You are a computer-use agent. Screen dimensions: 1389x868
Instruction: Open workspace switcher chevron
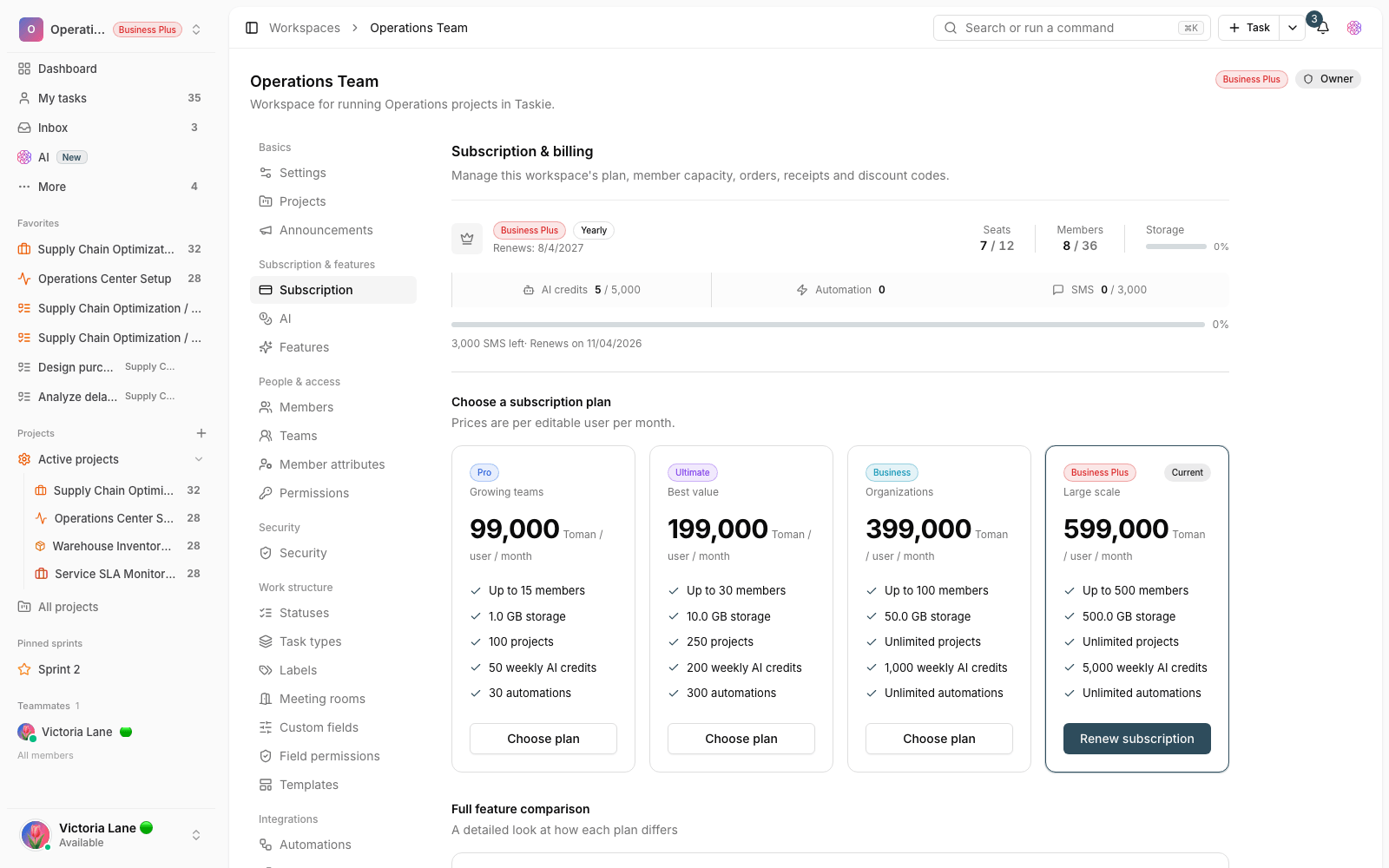196,30
